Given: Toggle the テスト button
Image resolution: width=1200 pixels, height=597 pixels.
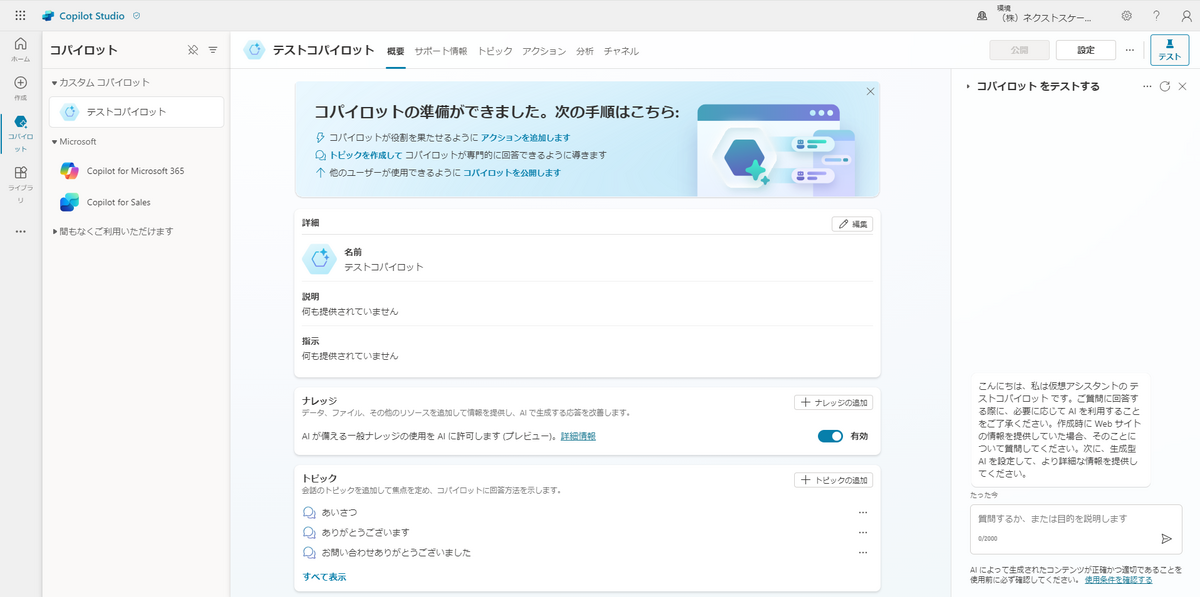Looking at the screenshot, I should point(1169,50).
